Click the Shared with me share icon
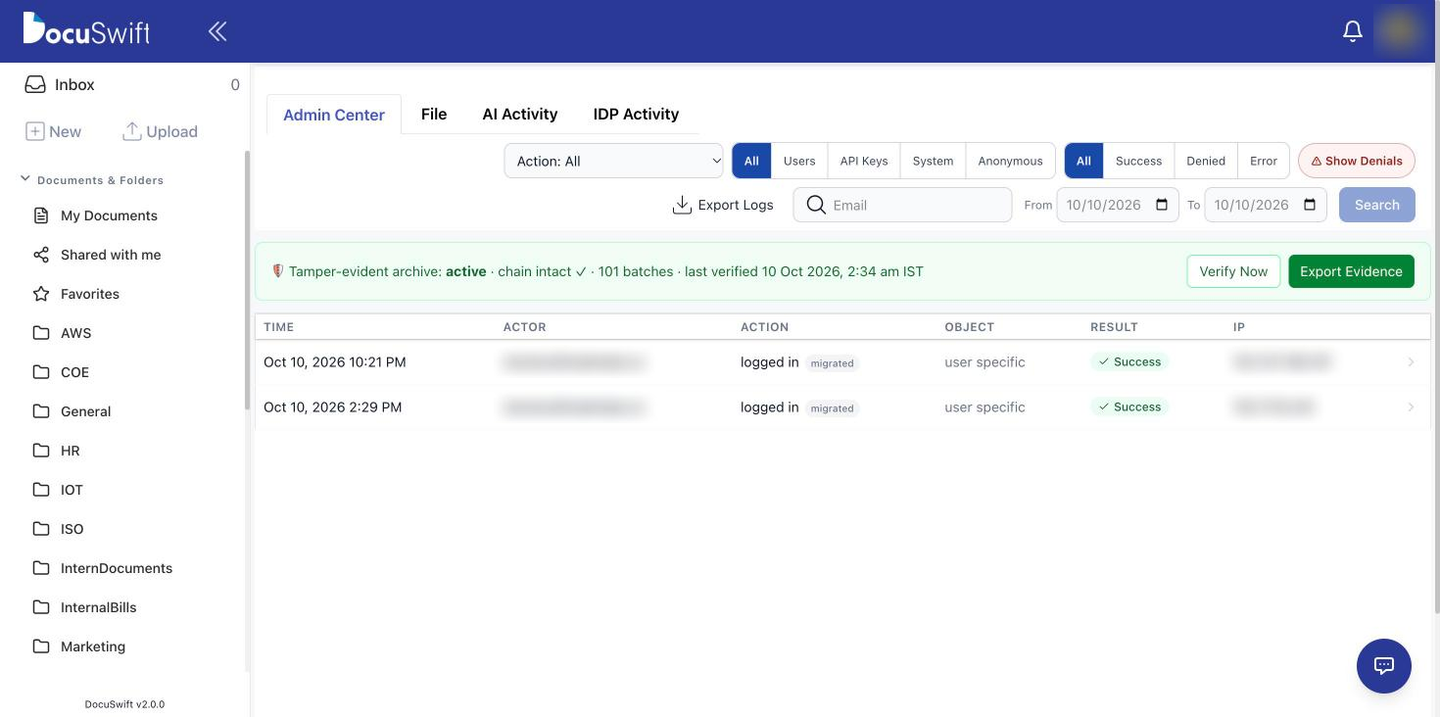Screen dimensions: 1440x717 41,254
